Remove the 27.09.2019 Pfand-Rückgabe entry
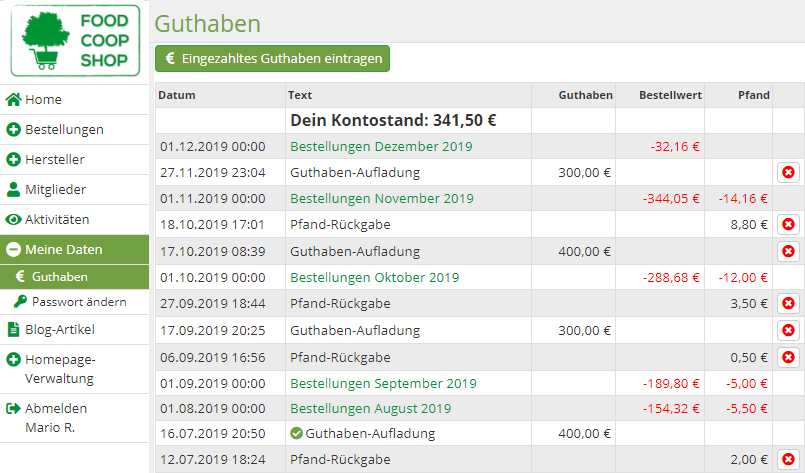Image resolution: width=805 pixels, height=473 pixels. (788, 304)
